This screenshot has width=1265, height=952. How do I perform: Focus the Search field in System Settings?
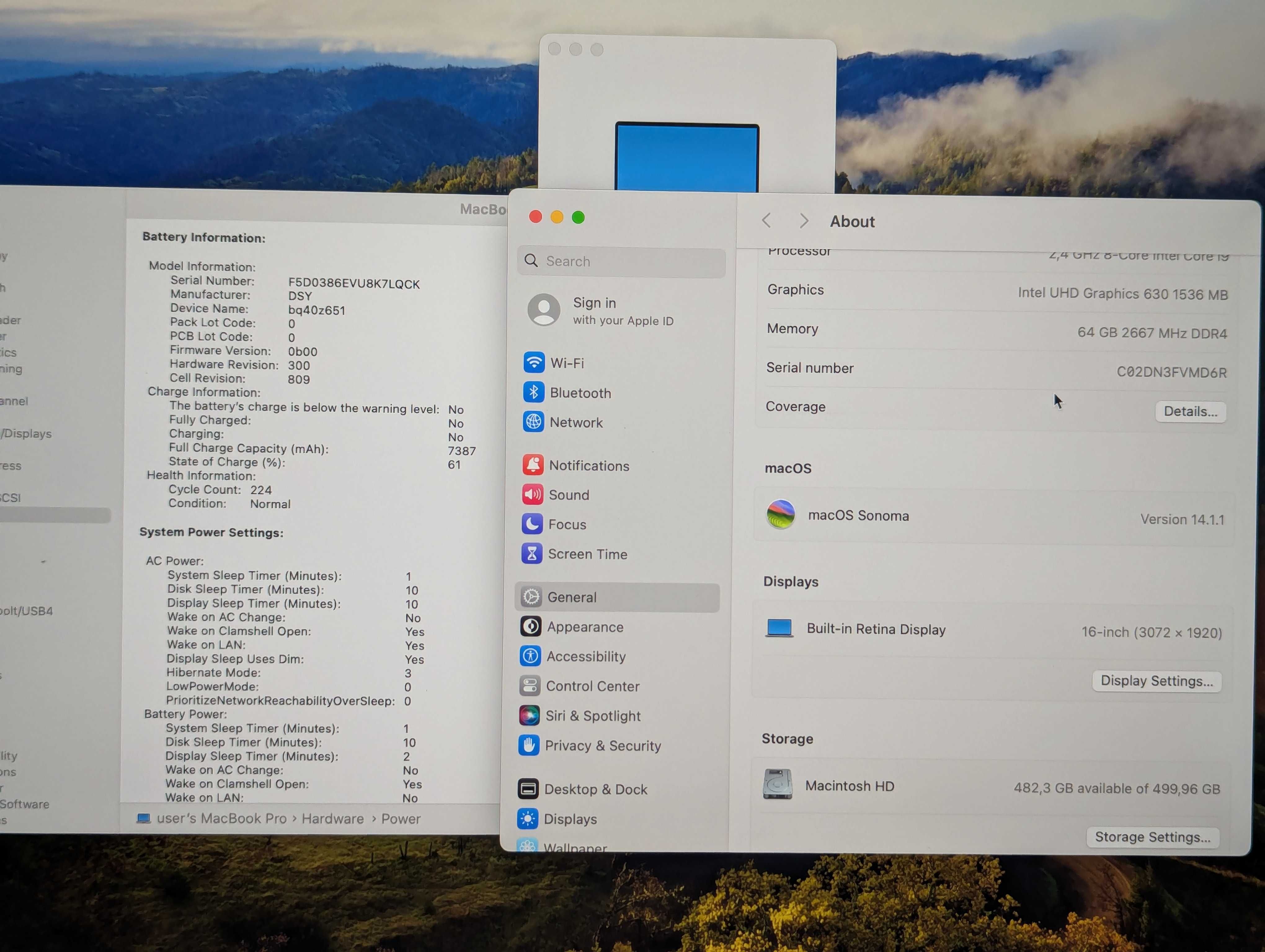tap(621, 261)
